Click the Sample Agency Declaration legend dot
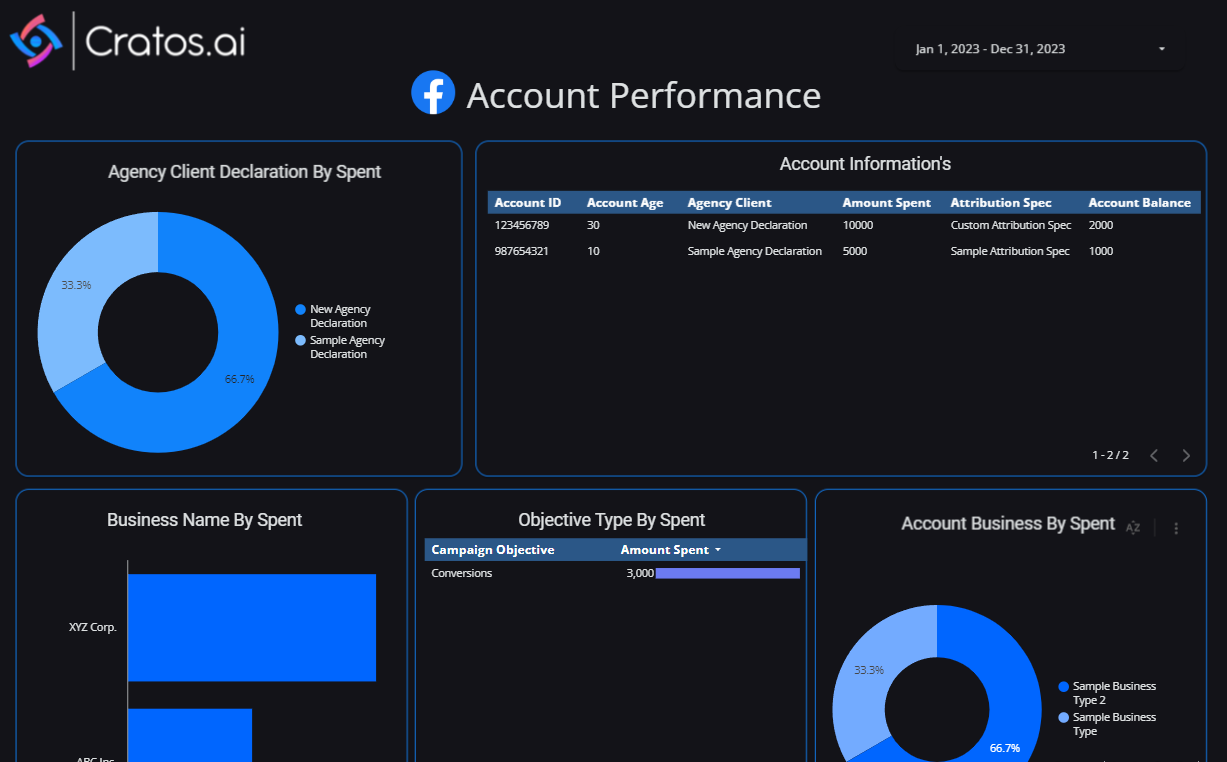 coord(300,341)
